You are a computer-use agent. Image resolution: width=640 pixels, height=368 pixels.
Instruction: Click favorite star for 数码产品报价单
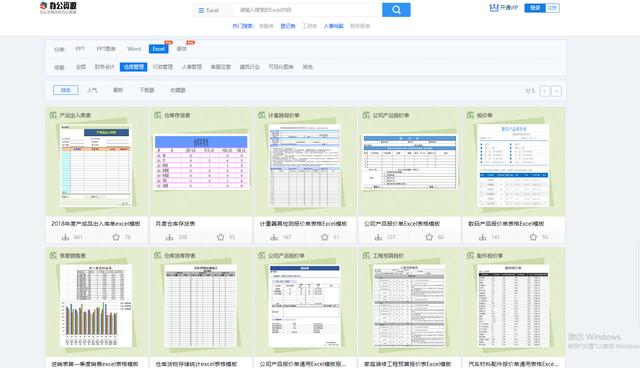click(x=533, y=237)
